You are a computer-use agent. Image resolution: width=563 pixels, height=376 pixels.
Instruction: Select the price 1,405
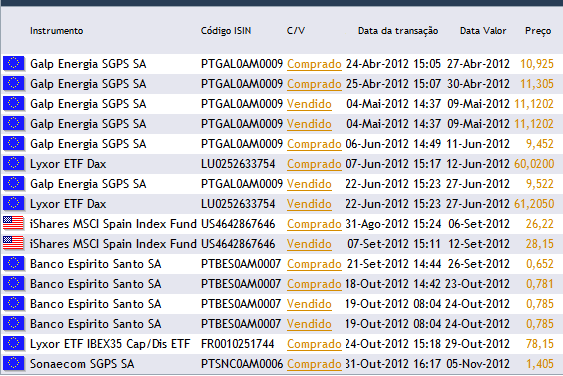tap(540, 364)
